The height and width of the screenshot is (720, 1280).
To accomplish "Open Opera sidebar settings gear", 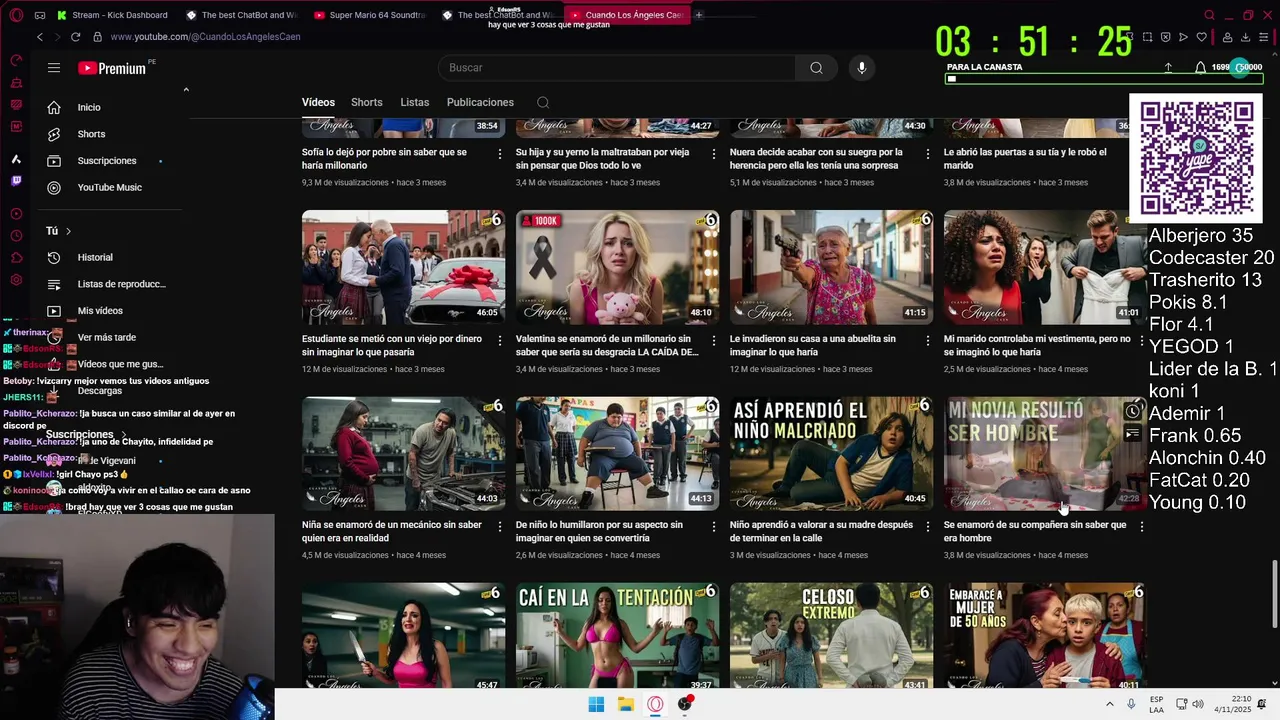I will [16, 282].
